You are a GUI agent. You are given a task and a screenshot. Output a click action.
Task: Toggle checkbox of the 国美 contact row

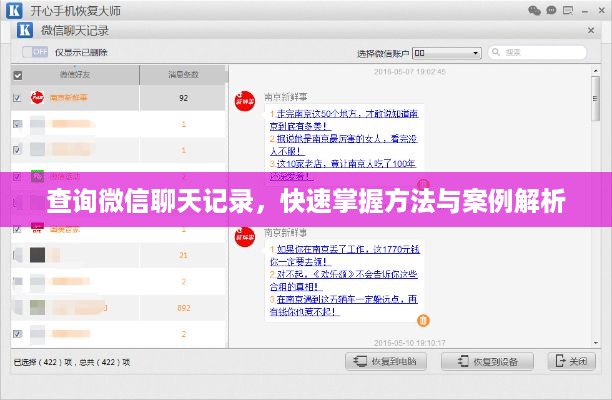(x=17, y=229)
